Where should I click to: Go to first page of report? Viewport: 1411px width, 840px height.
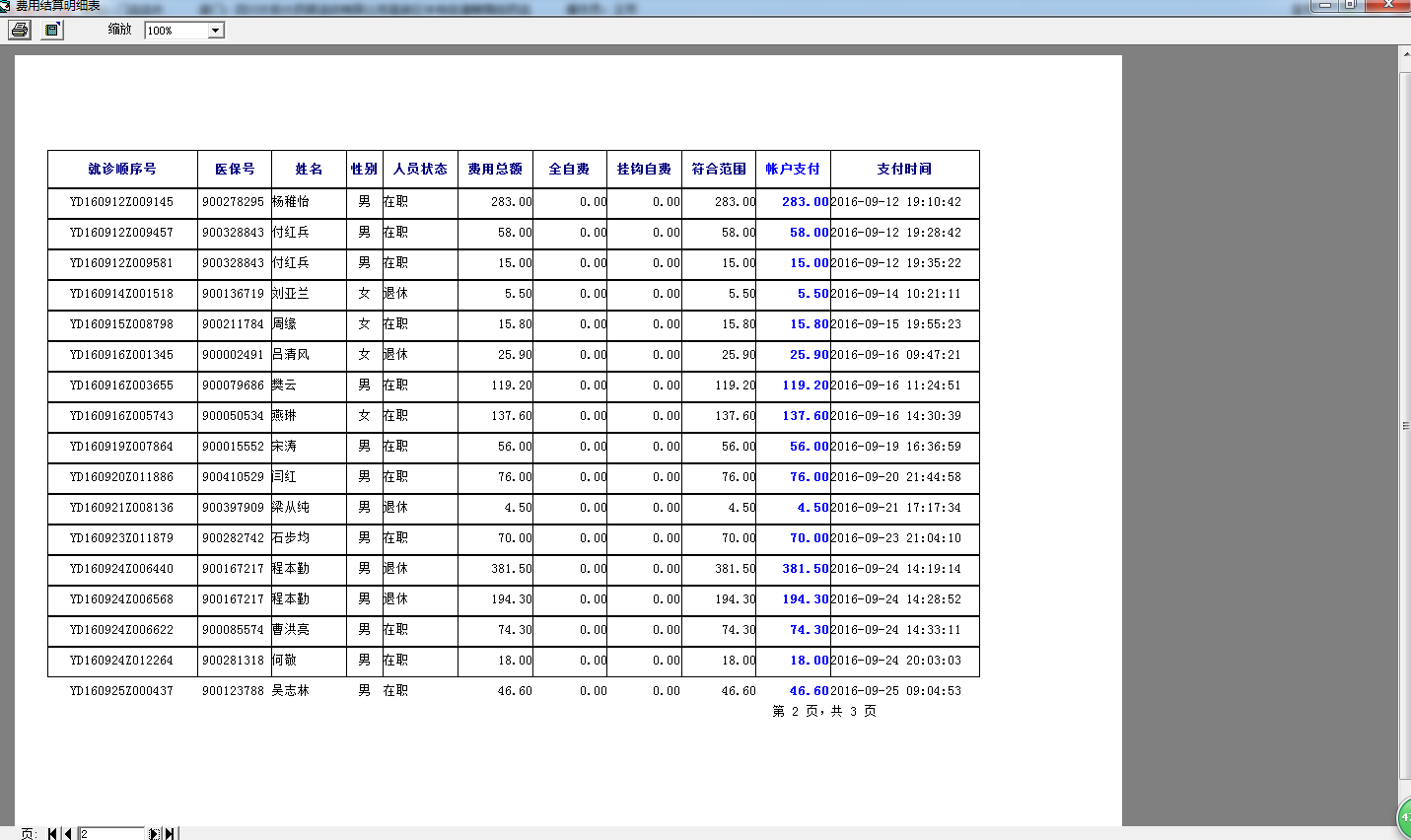coord(53,833)
